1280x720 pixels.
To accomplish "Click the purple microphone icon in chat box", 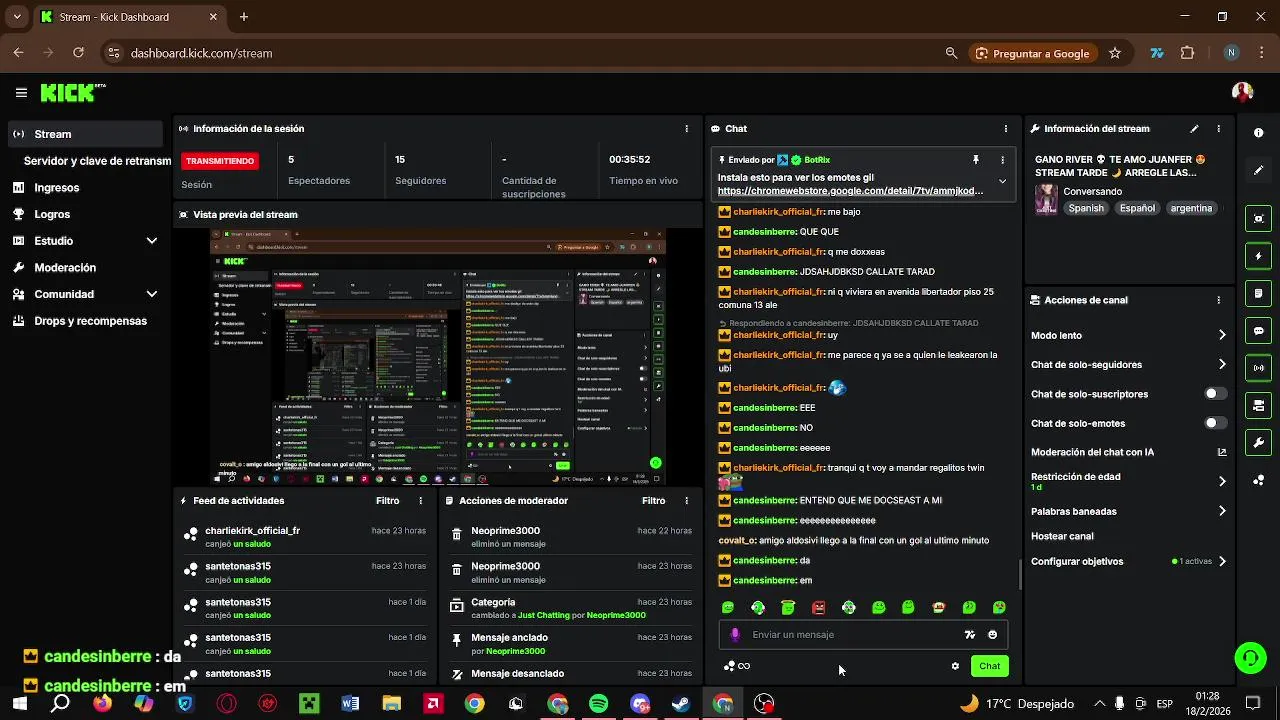I will point(735,635).
